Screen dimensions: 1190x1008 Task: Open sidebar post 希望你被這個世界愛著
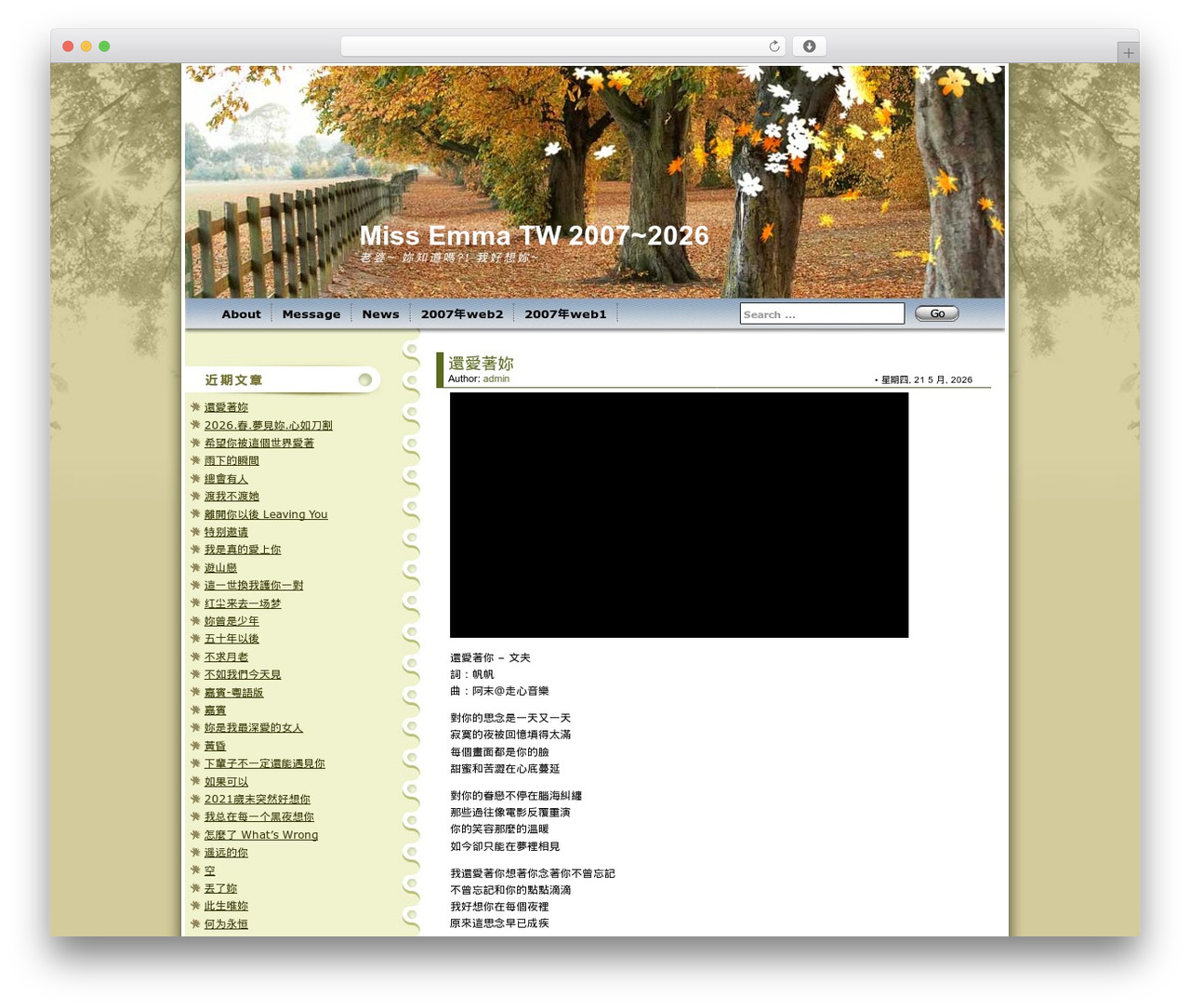259,443
